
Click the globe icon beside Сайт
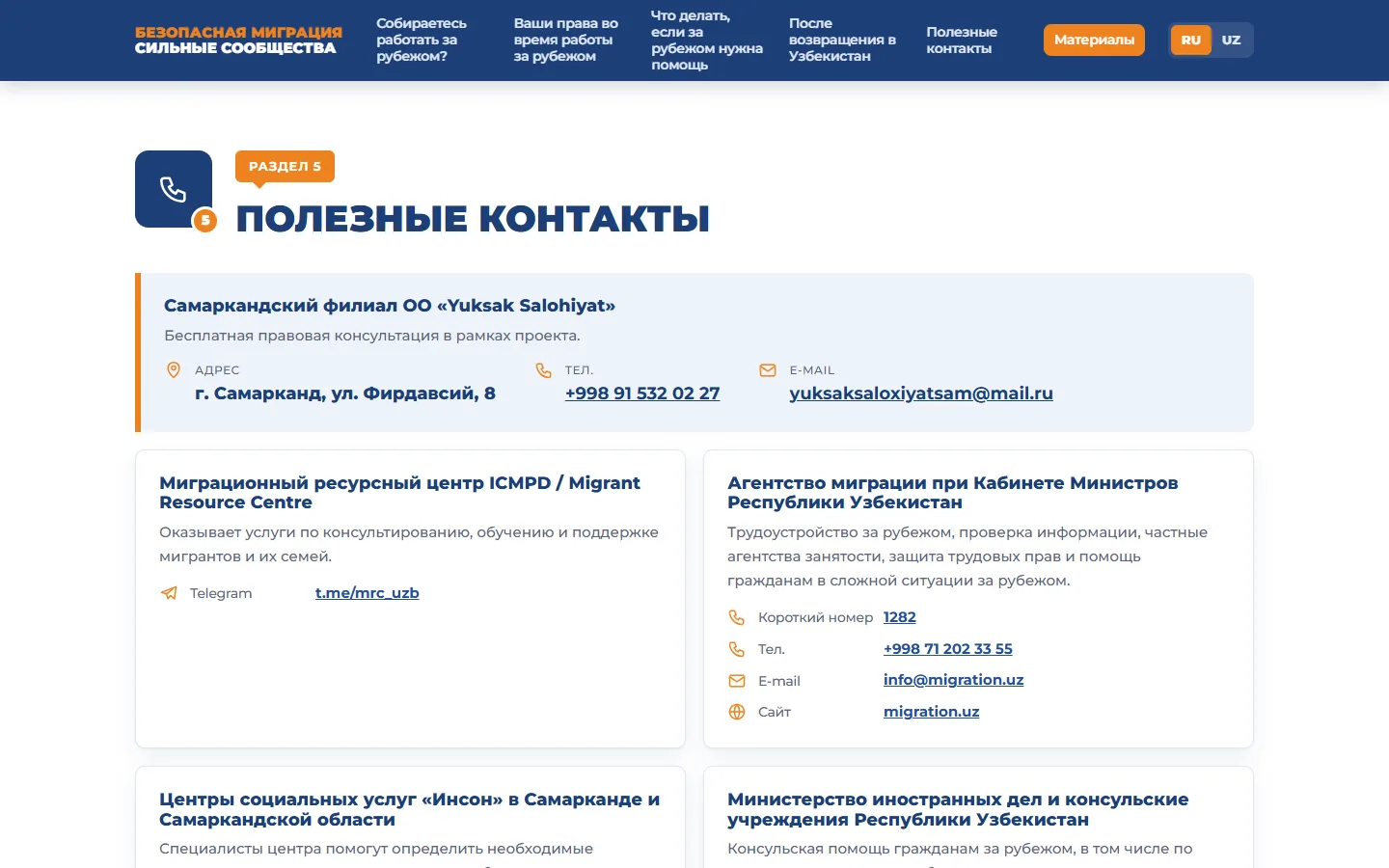coord(737,712)
